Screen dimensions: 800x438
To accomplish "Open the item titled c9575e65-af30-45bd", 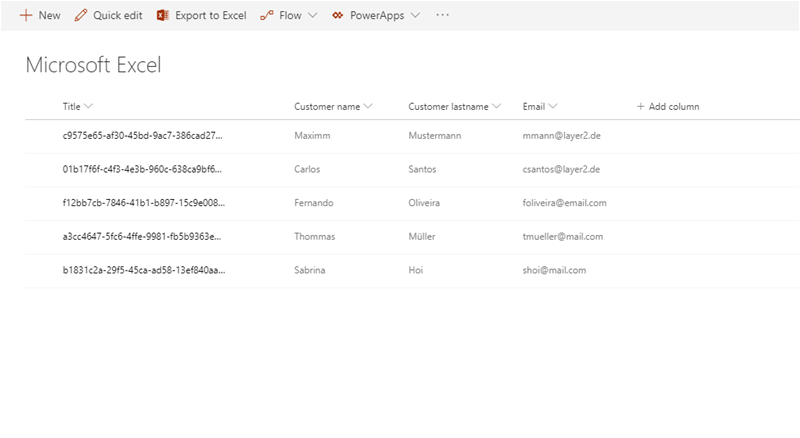I will [x=142, y=135].
